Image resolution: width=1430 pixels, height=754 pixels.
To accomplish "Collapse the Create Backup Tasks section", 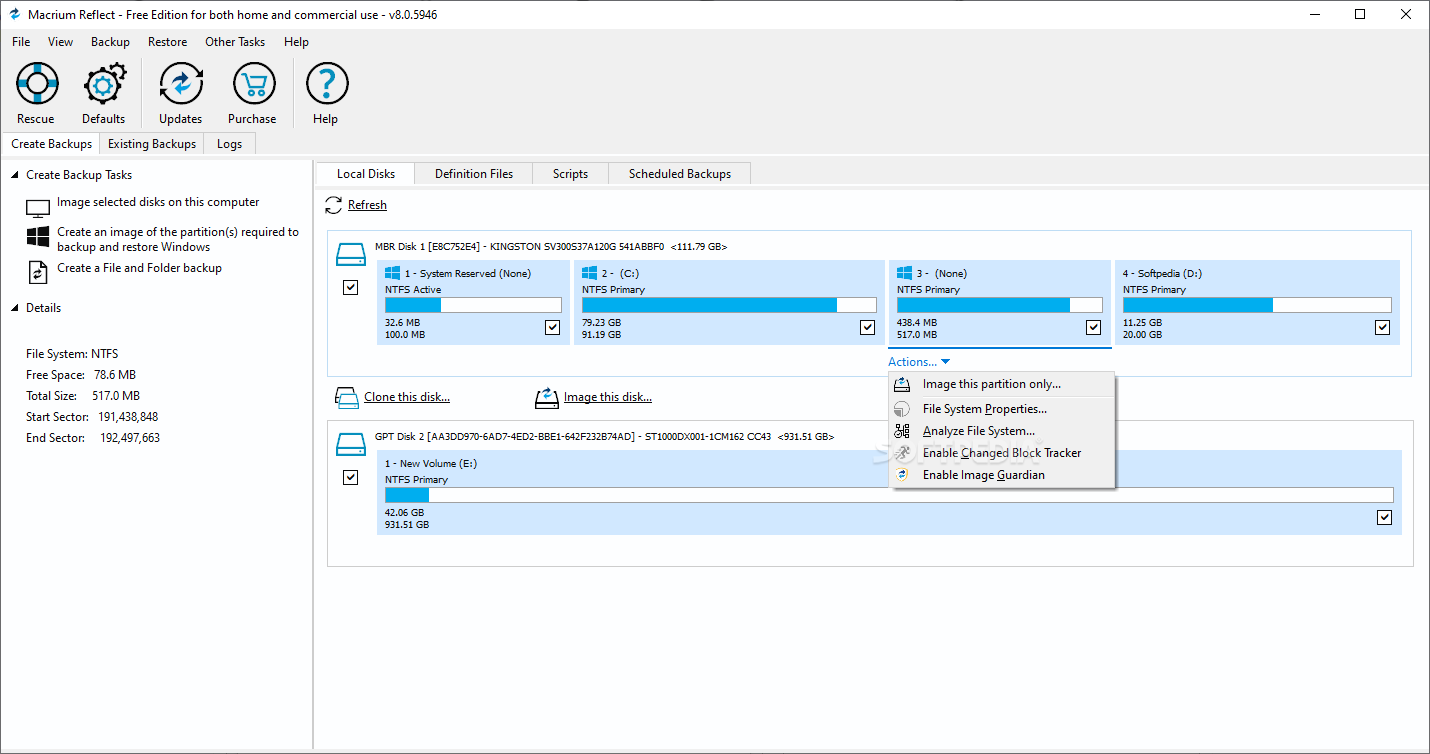I will (x=15, y=175).
